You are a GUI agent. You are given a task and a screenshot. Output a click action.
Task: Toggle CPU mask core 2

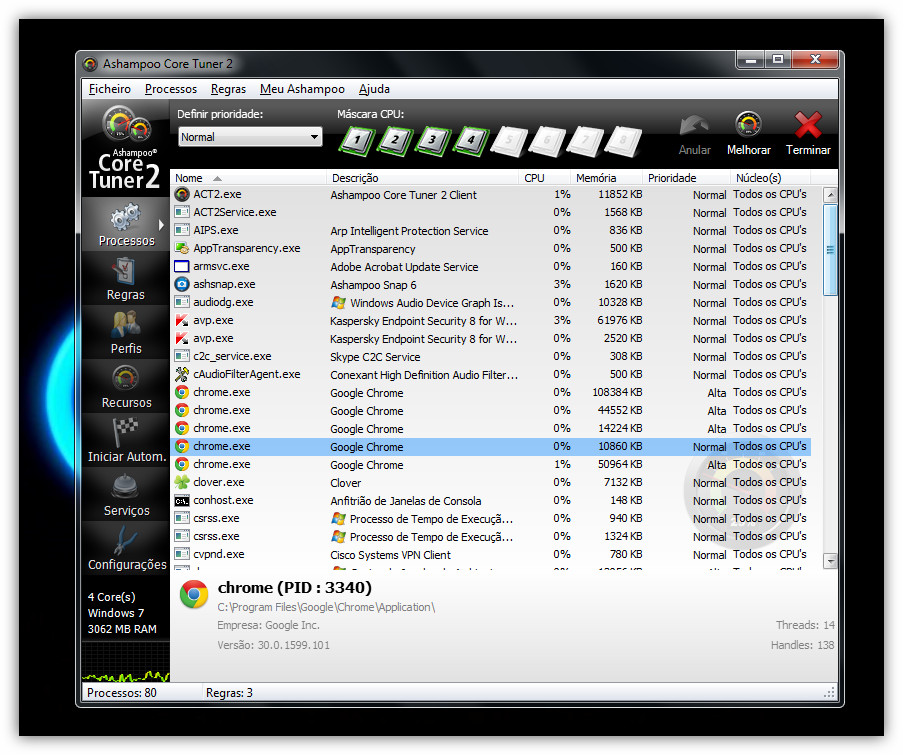pos(395,141)
